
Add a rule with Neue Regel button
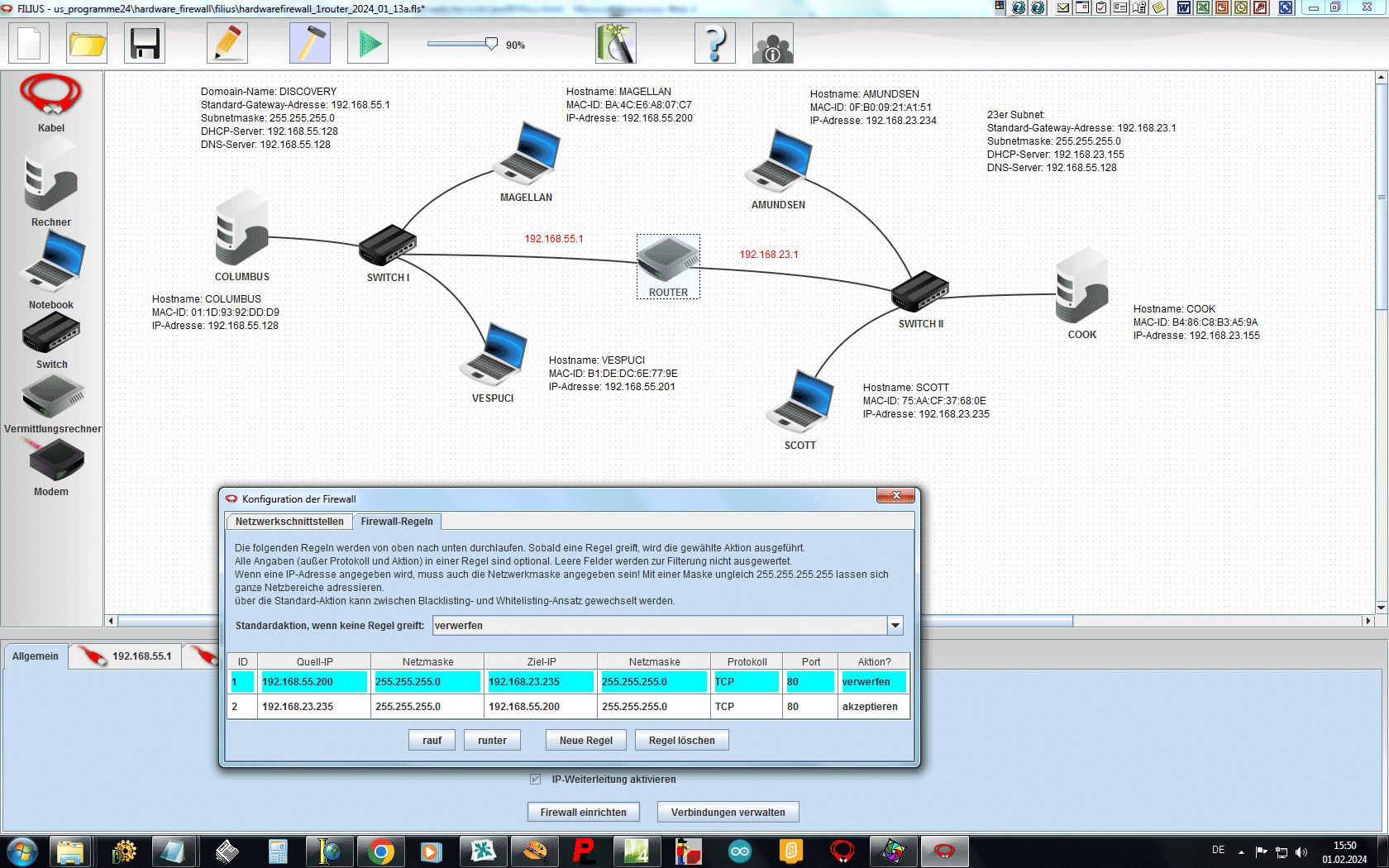585,741
